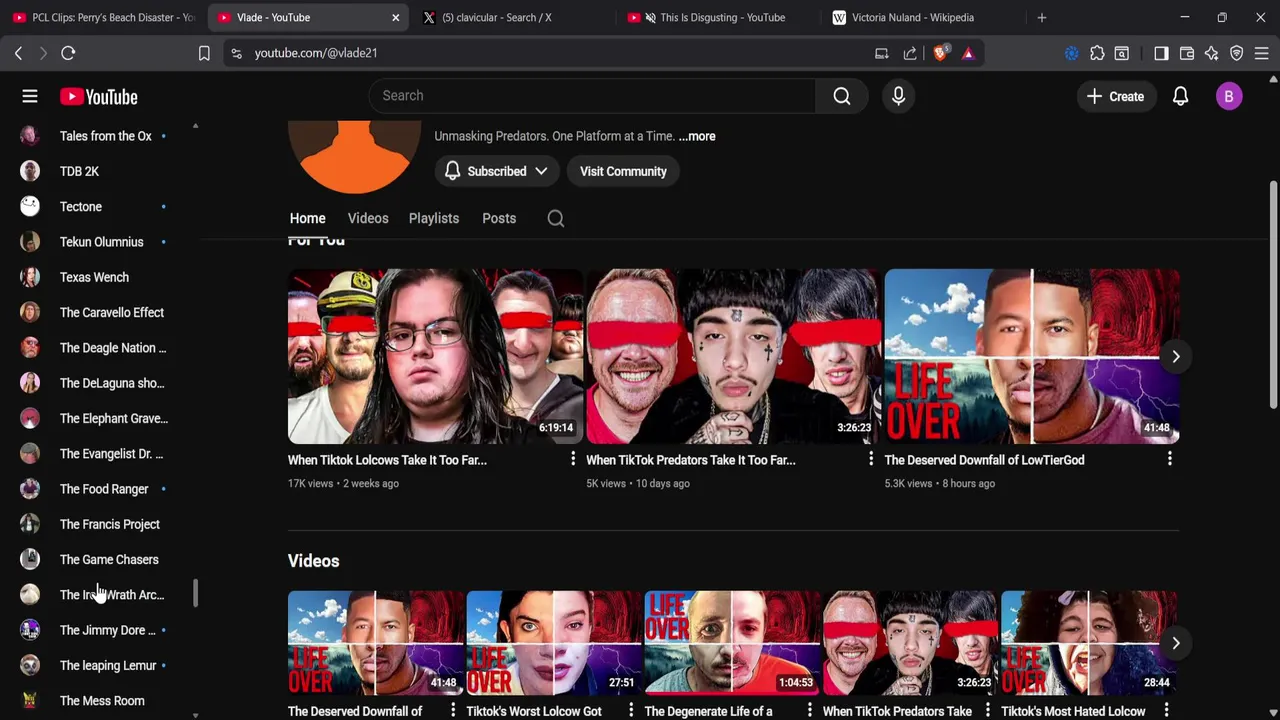Click the address bar URL

tap(316, 53)
